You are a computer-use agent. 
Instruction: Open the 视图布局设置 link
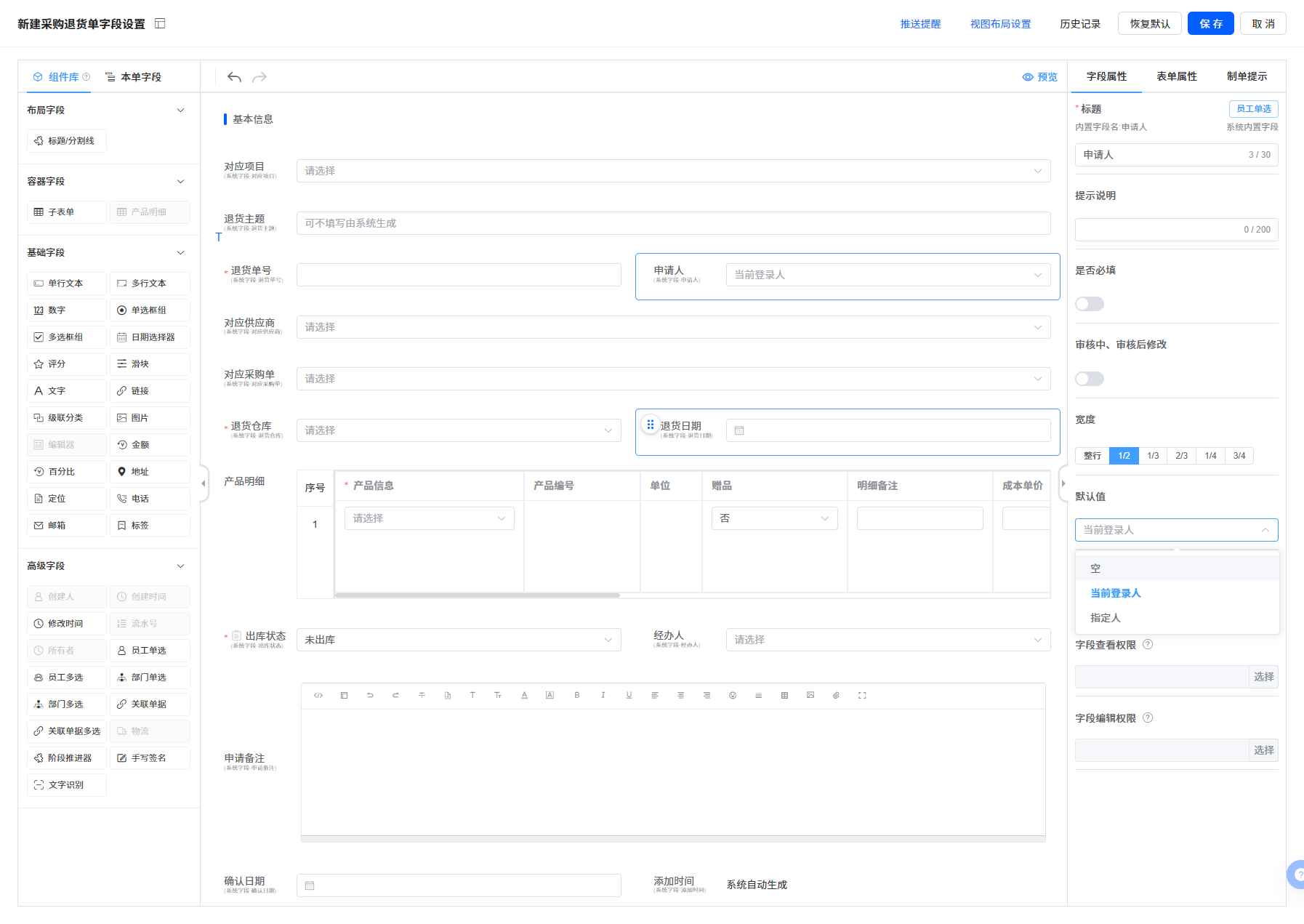coord(1000,24)
